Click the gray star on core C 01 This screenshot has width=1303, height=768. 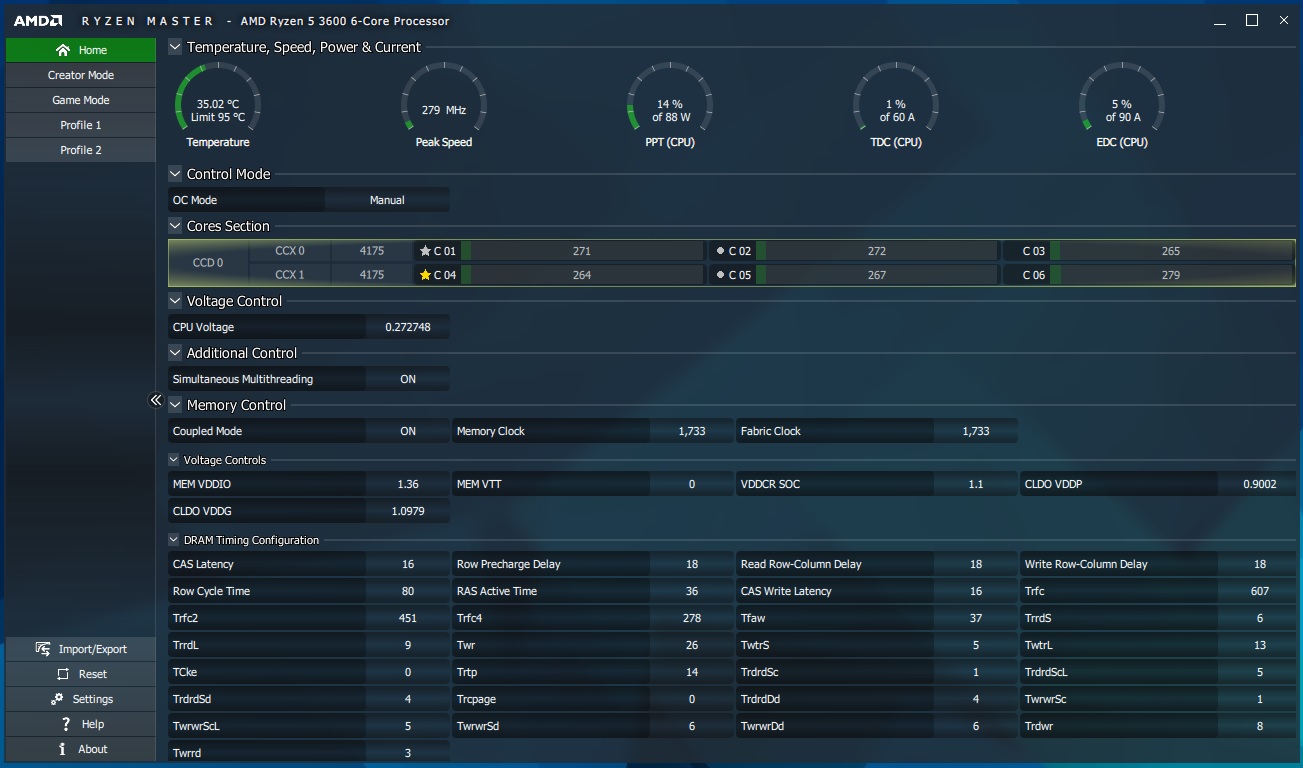(x=425, y=251)
